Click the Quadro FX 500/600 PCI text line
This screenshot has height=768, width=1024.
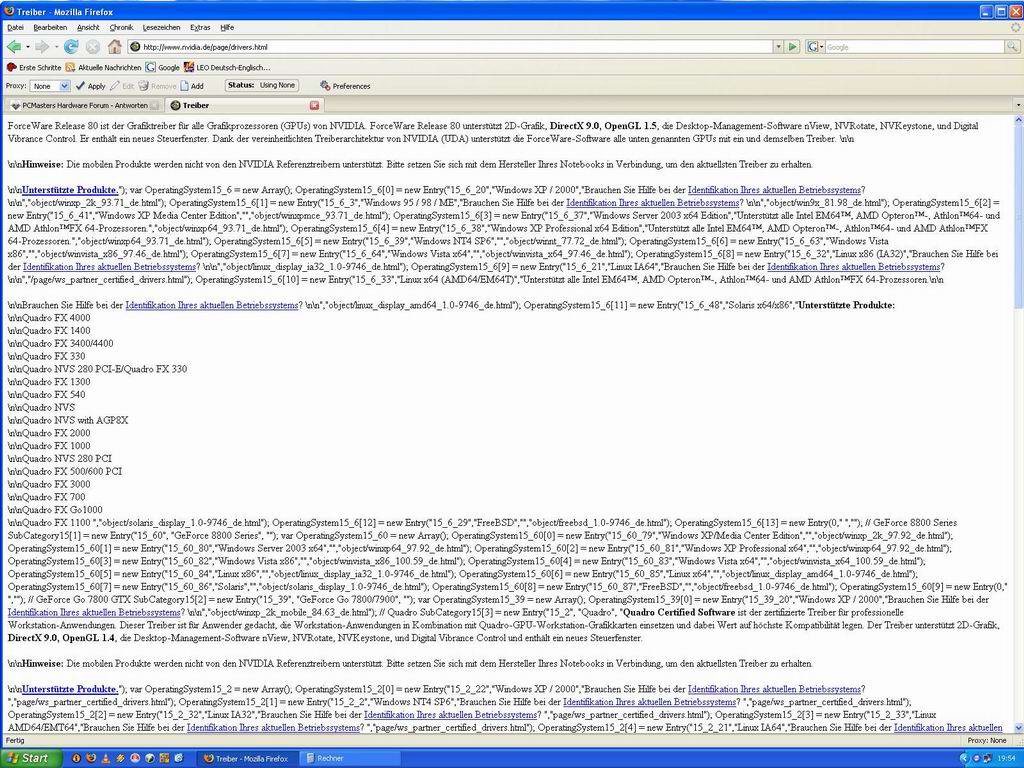(65, 472)
